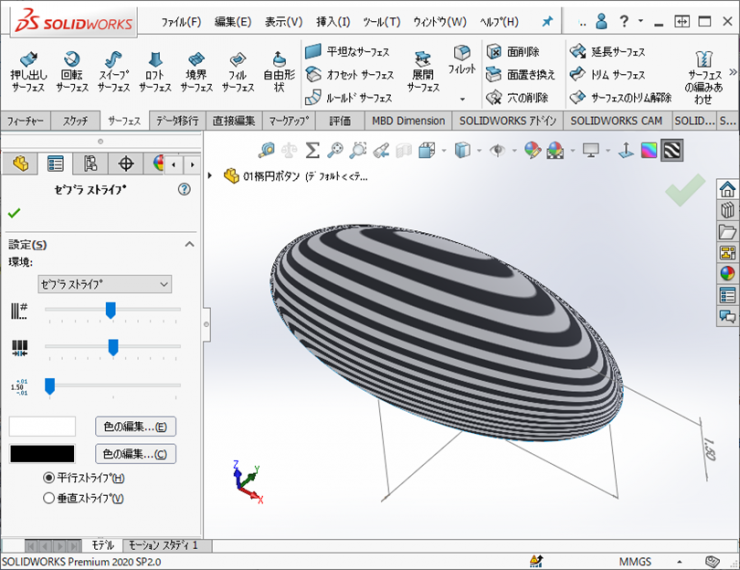The image size is (740, 570).
Task: Click 色の編集 button for the white stripe
Action: 135,426
